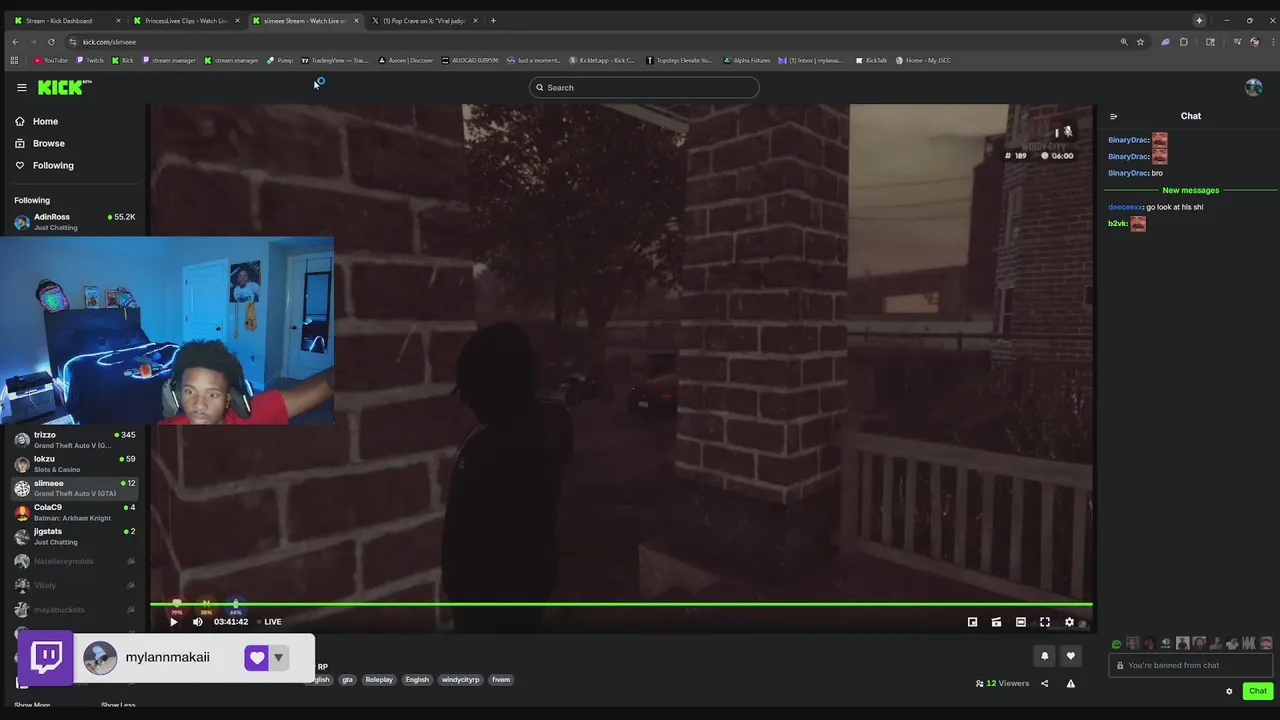Click b2vk username in chat
This screenshot has height=720, width=1280.
click(1117, 224)
